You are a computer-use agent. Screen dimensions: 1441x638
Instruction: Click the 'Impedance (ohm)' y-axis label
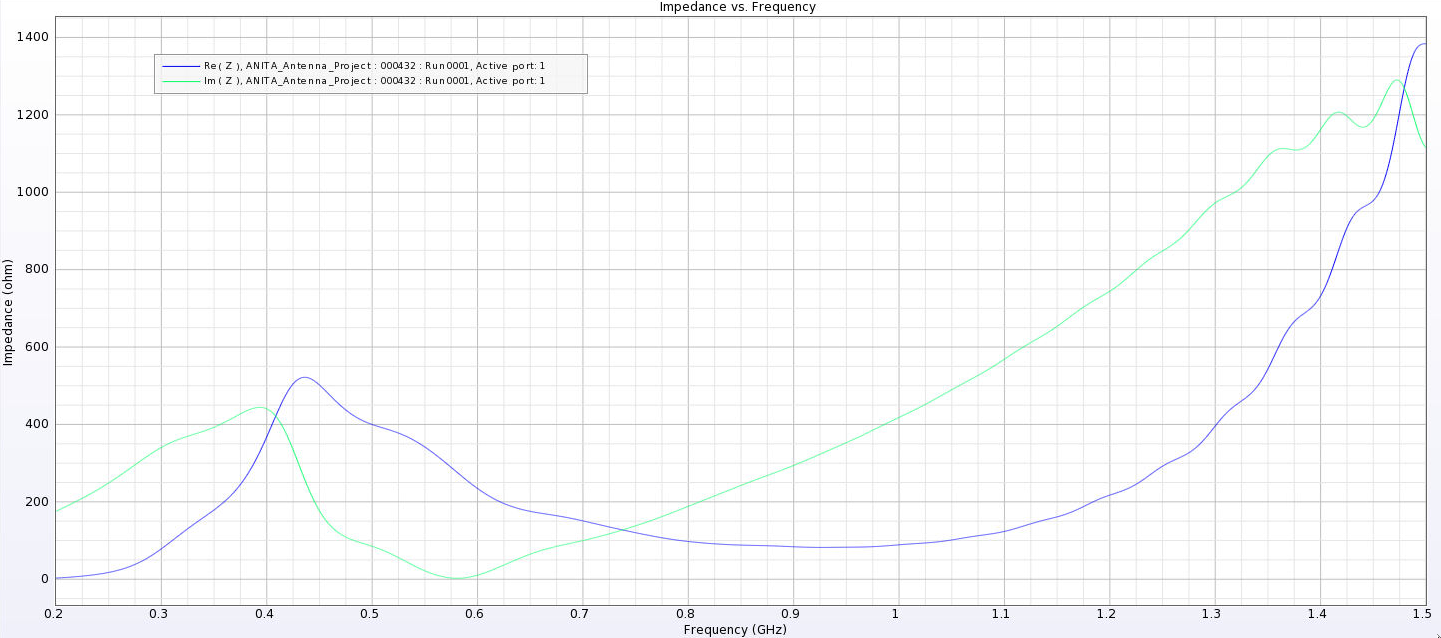point(8,312)
